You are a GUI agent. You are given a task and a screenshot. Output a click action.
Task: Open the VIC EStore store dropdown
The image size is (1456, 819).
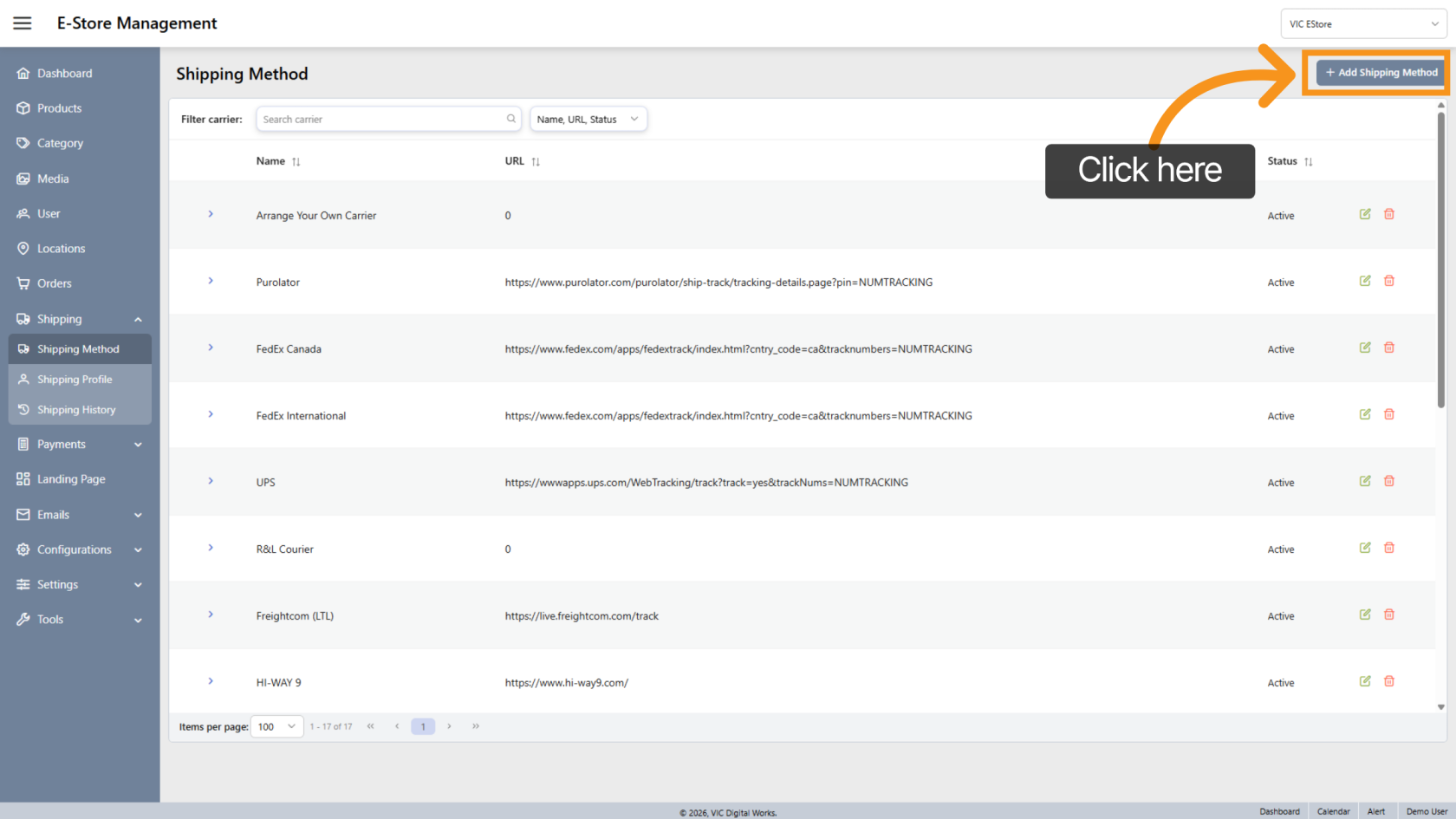(x=1363, y=24)
